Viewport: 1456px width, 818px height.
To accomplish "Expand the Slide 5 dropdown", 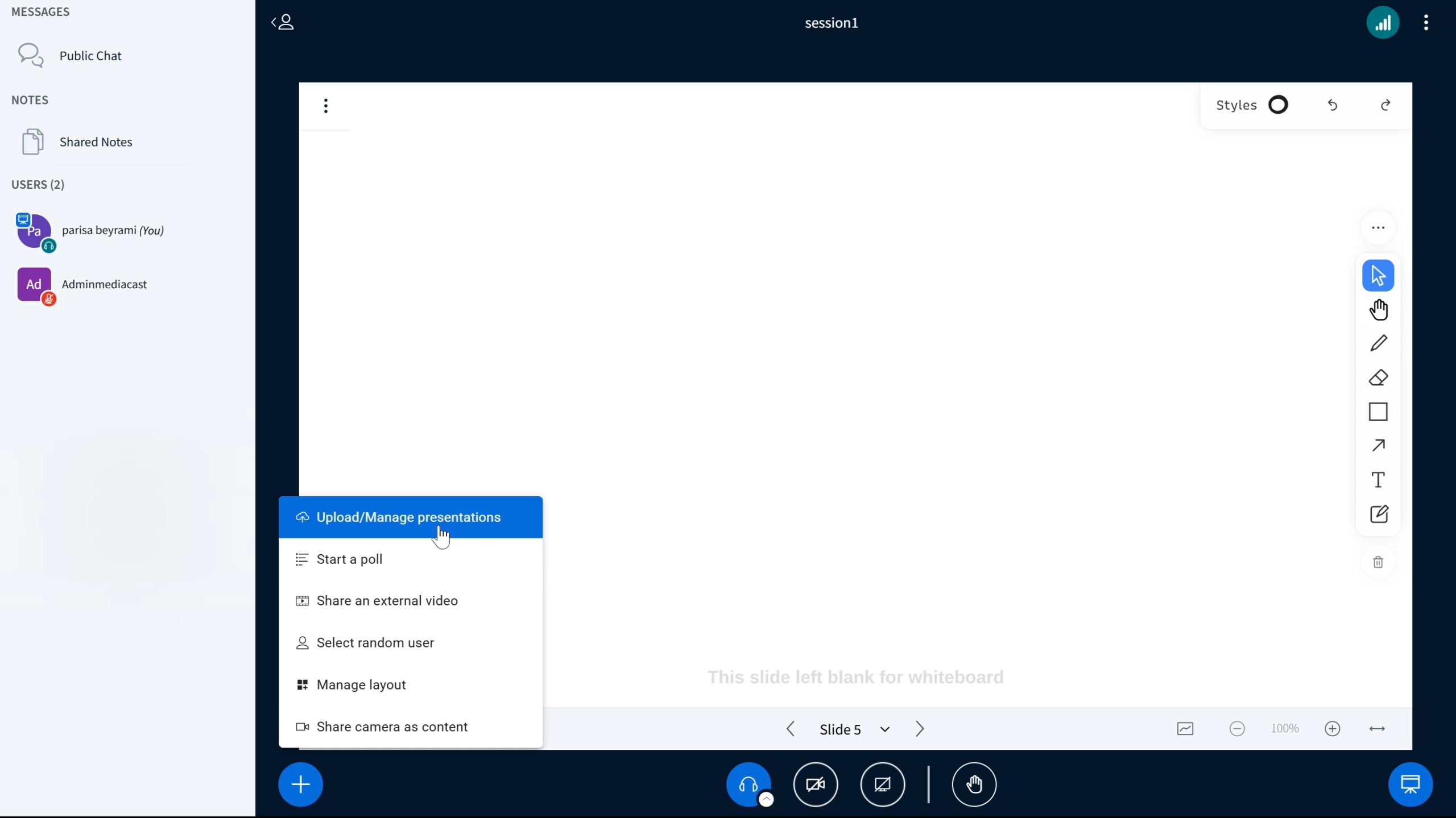I will [884, 729].
